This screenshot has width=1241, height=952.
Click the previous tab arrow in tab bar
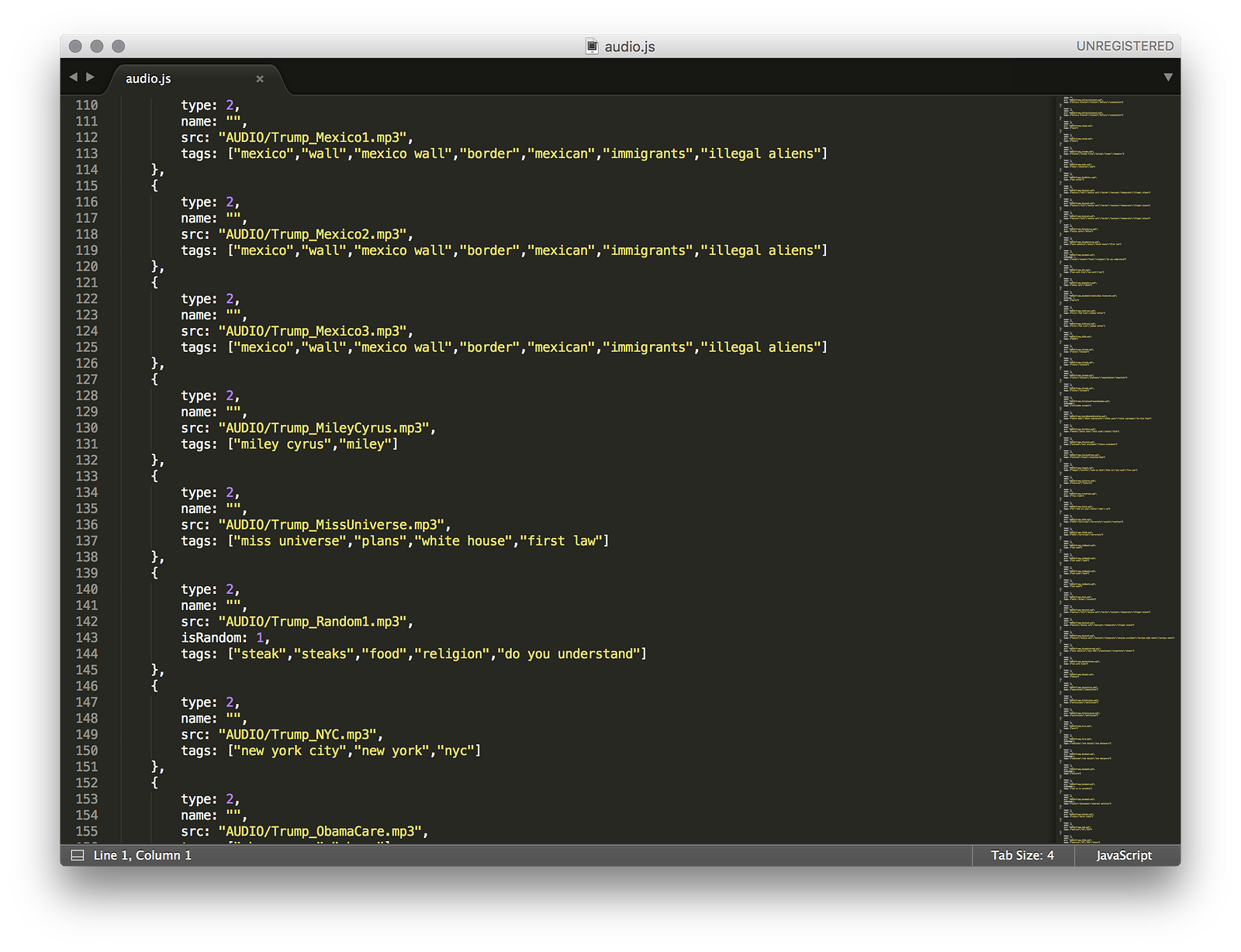[74, 77]
